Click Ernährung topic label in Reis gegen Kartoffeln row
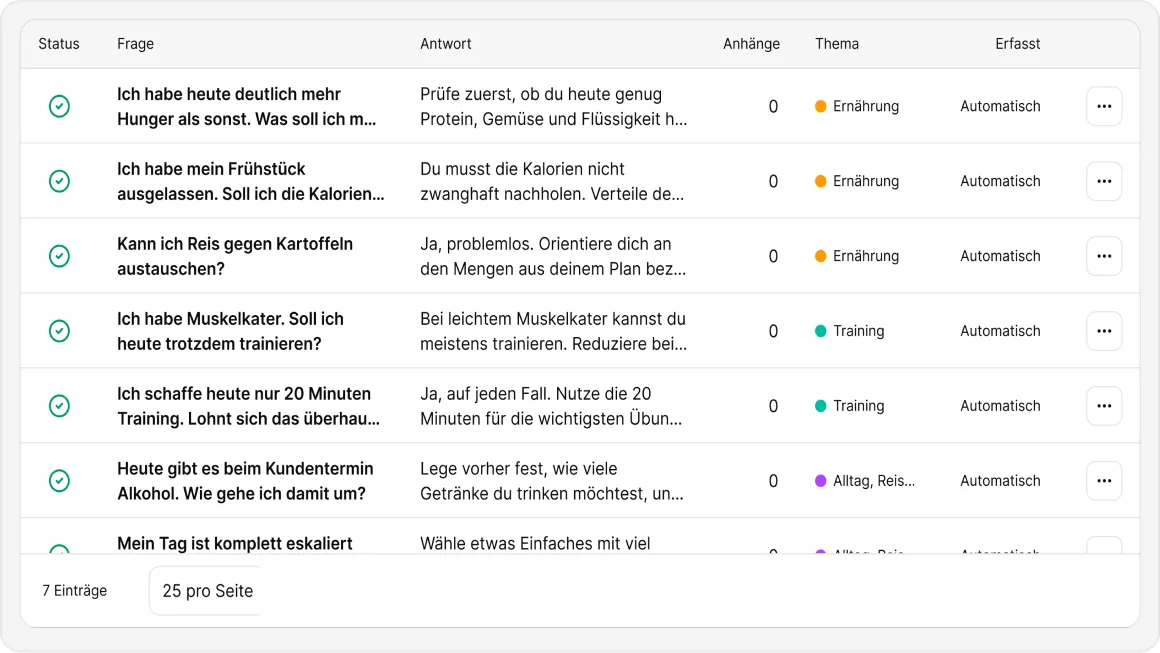The width and height of the screenshot is (1160, 653). (866, 256)
